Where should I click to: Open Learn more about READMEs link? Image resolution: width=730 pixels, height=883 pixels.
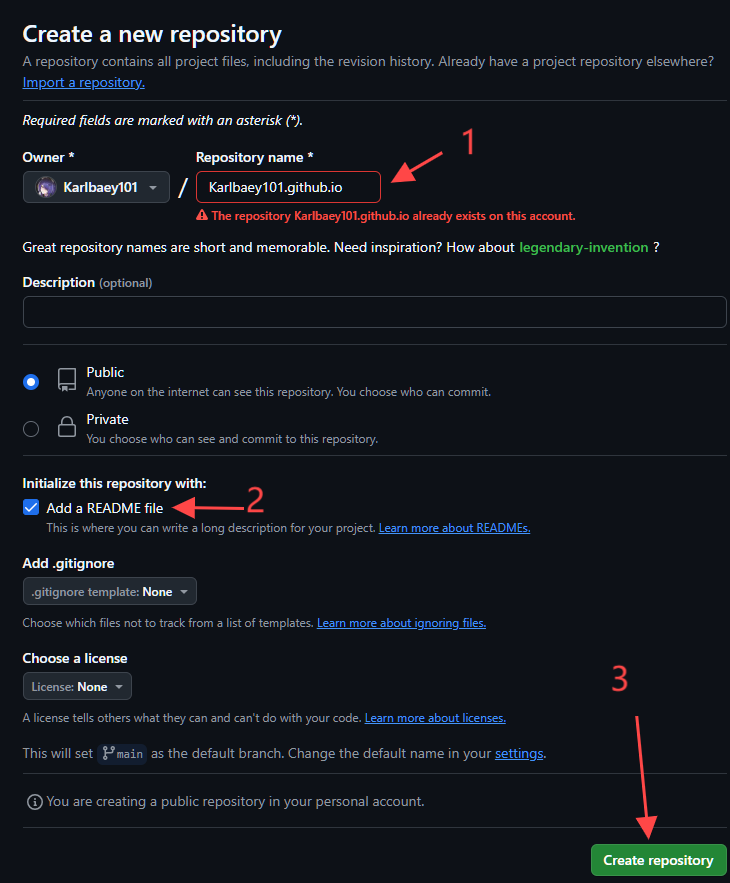coord(454,528)
